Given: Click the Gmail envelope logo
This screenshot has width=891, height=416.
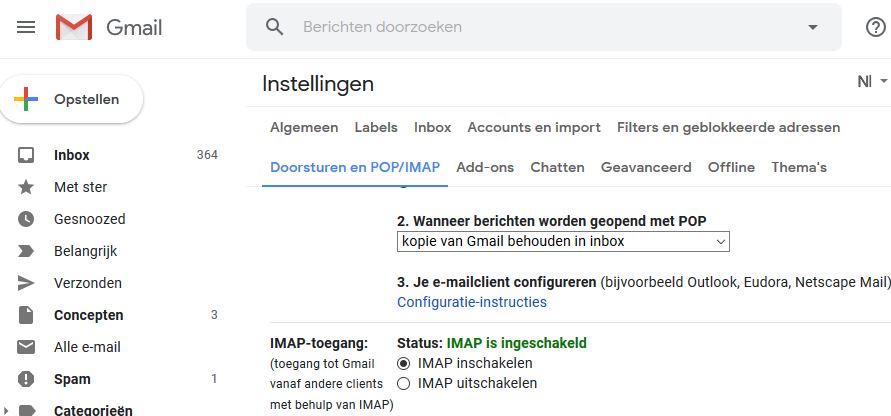Looking at the screenshot, I should coord(74,27).
